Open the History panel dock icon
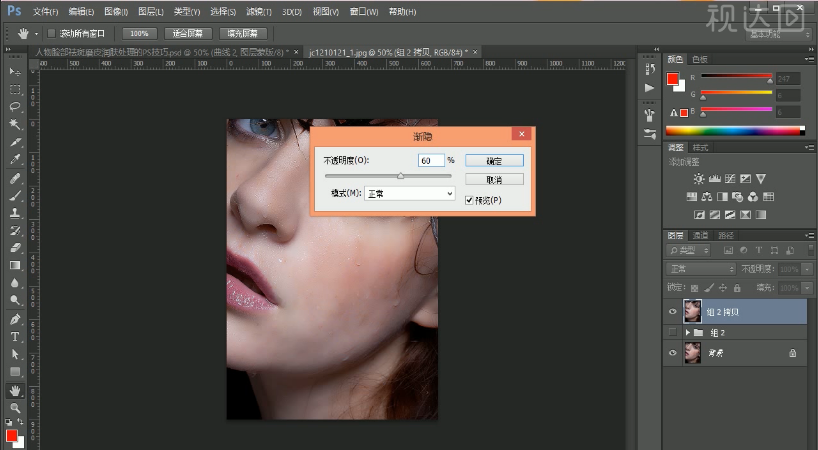This screenshot has width=818, height=450. [650, 69]
